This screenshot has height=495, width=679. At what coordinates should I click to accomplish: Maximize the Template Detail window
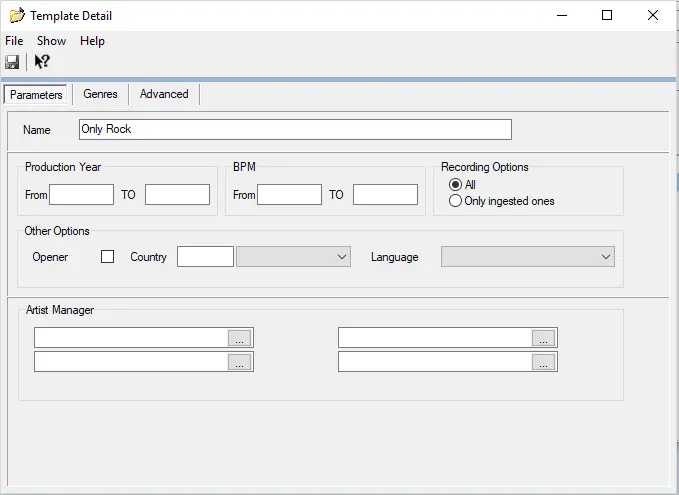click(x=607, y=16)
